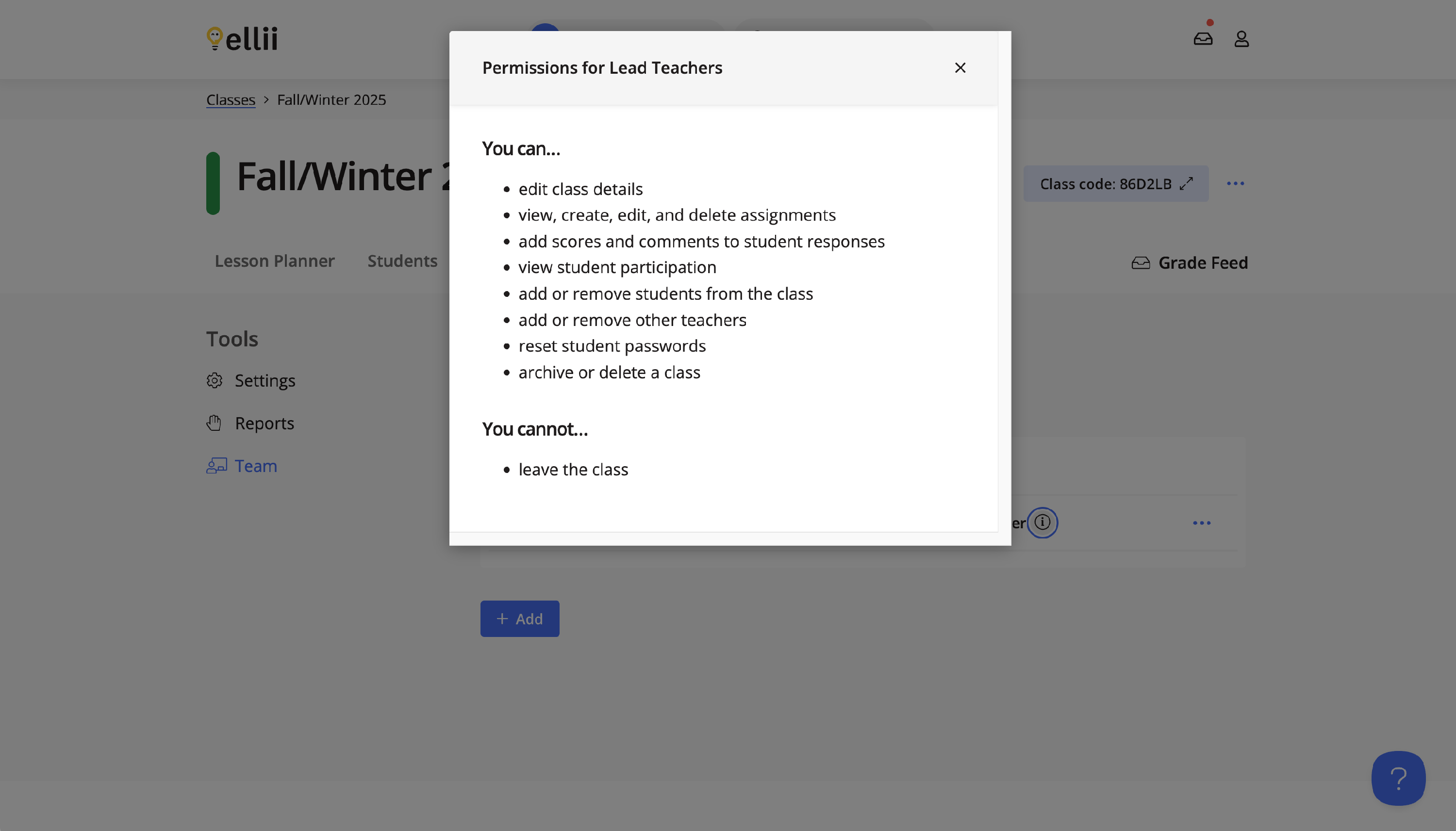The width and height of the screenshot is (1456, 831).
Task: Open the class options three-dot menu
Action: tap(1235, 184)
